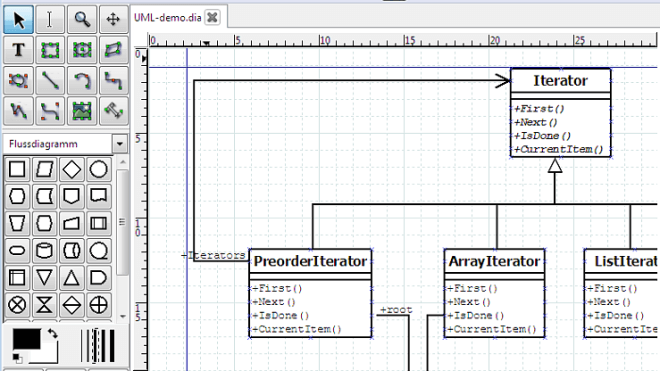
Task: Pick the Internal Storage shape
Action: 17,278
